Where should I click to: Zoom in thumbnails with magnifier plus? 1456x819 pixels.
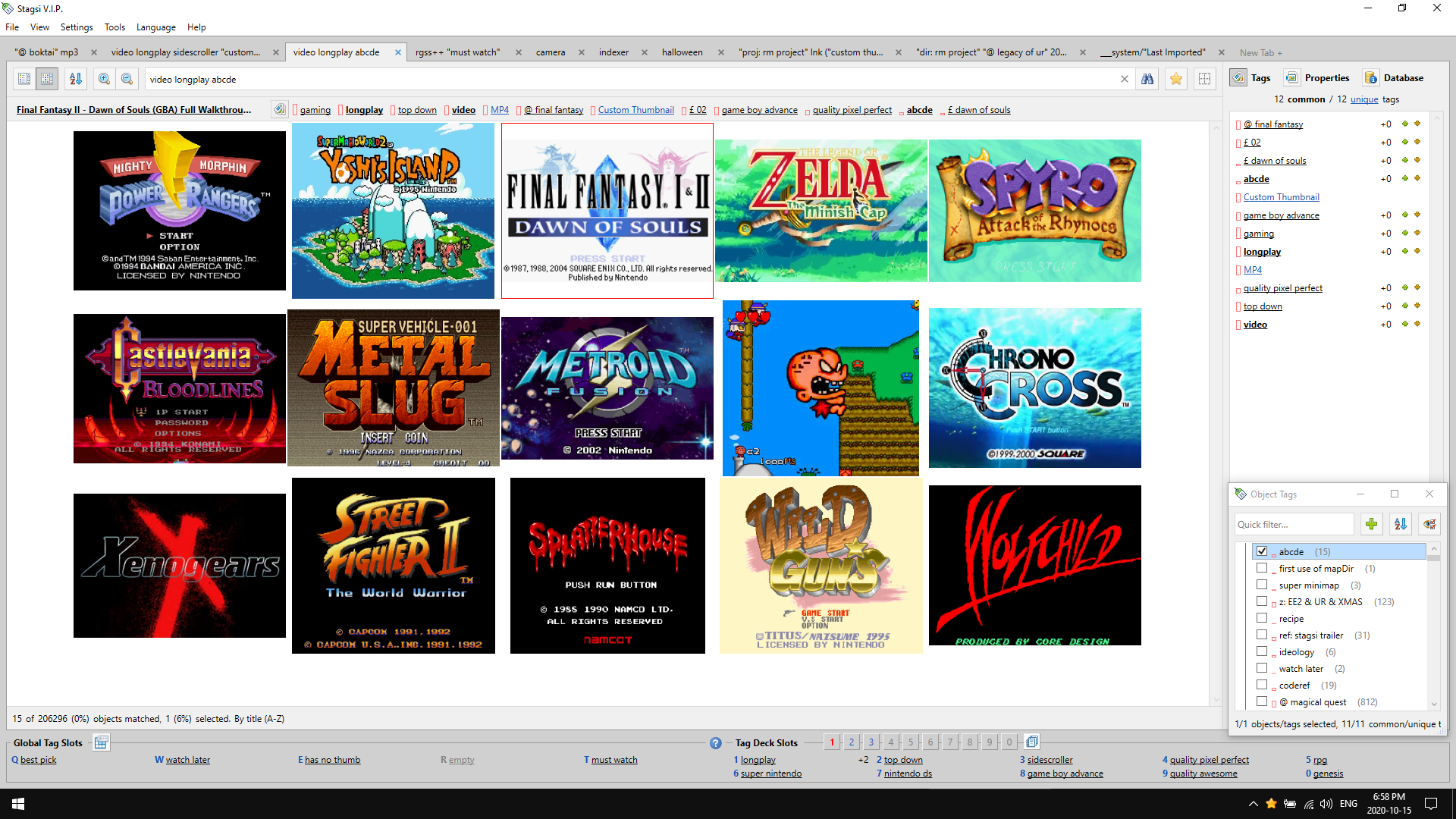105,79
